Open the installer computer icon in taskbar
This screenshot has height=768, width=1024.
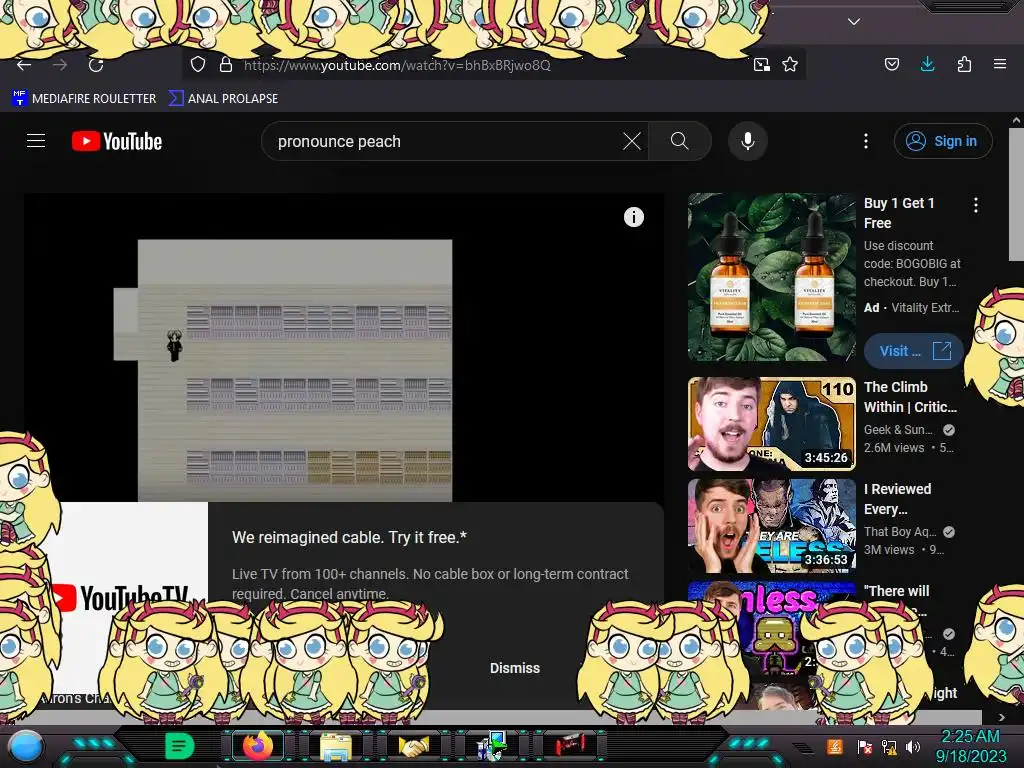point(491,746)
